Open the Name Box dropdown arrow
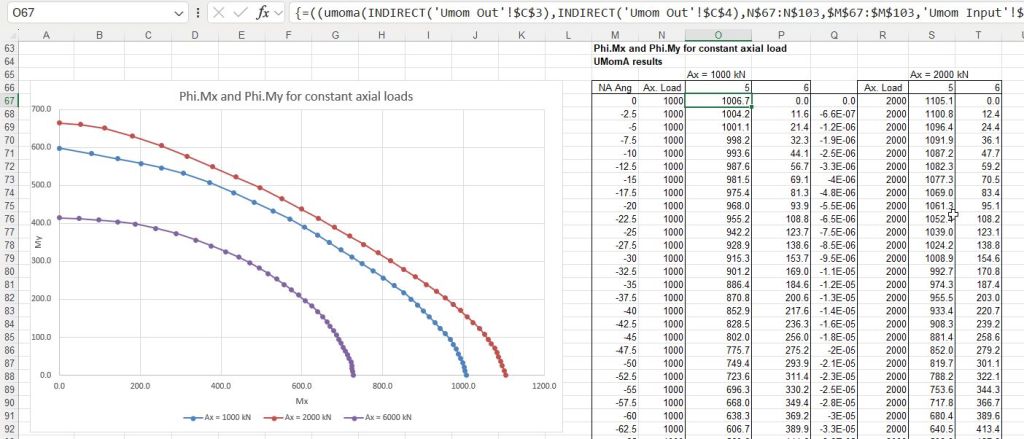This screenshot has height=439, width=1024. pos(178,14)
